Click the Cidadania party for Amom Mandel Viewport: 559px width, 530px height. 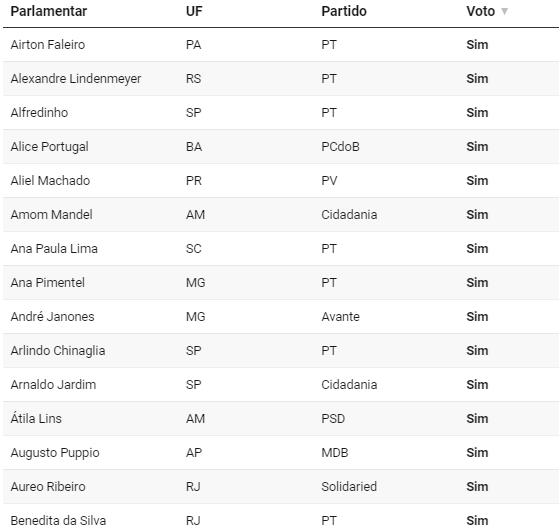point(349,215)
